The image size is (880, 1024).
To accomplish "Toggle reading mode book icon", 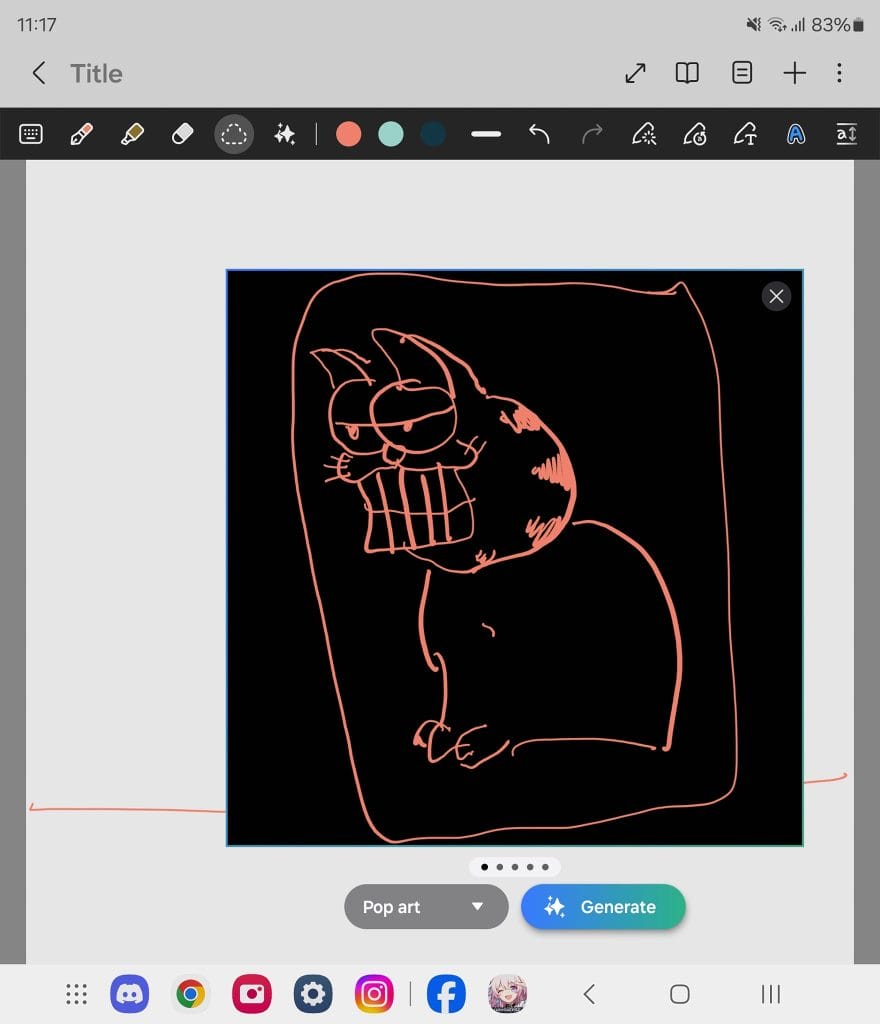I will [687, 73].
